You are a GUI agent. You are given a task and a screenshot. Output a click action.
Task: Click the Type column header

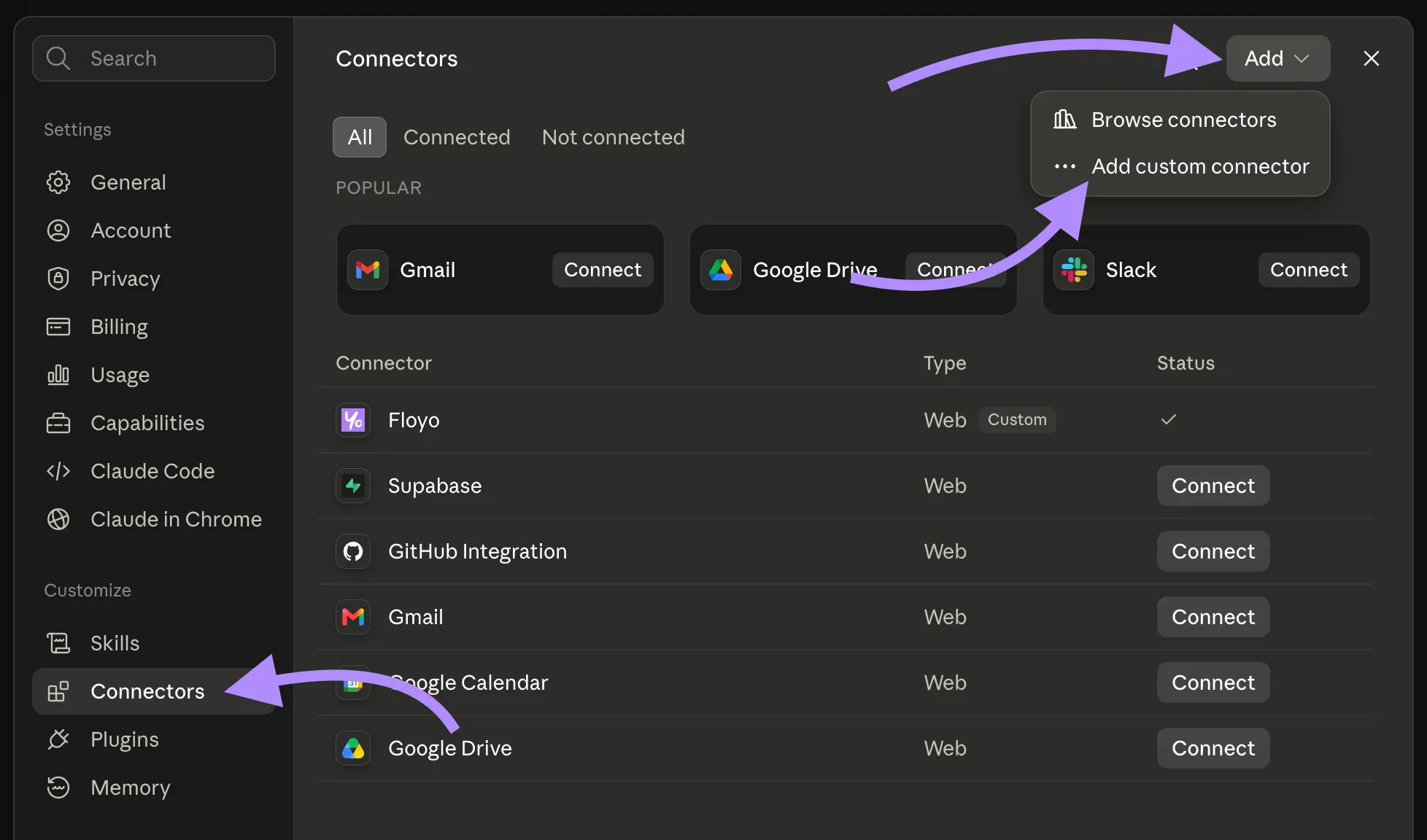(945, 363)
